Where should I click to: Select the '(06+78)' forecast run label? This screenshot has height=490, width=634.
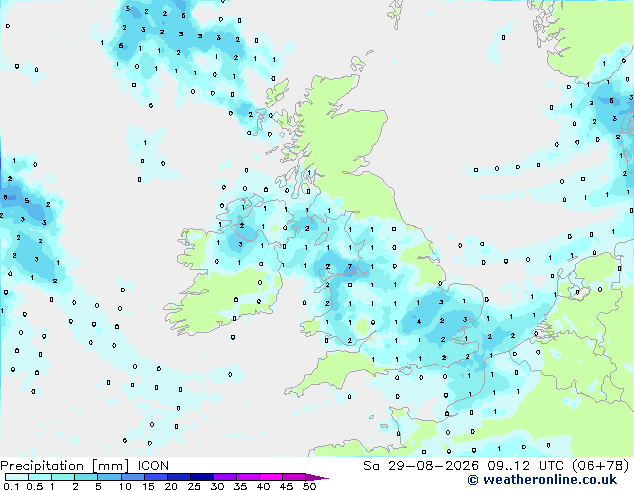click(x=601, y=466)
